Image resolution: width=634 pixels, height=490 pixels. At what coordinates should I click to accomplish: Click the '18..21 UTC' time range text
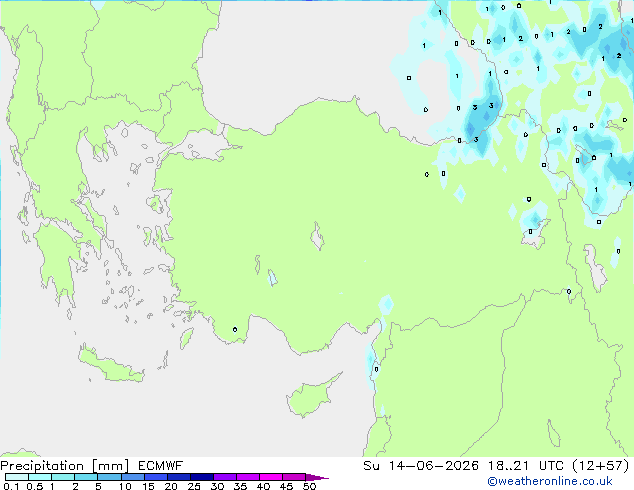point(526,466)
